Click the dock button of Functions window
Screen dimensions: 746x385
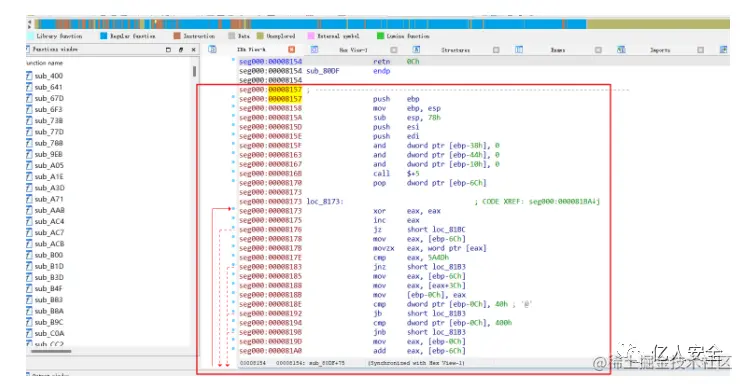click(x=181, y=49)
